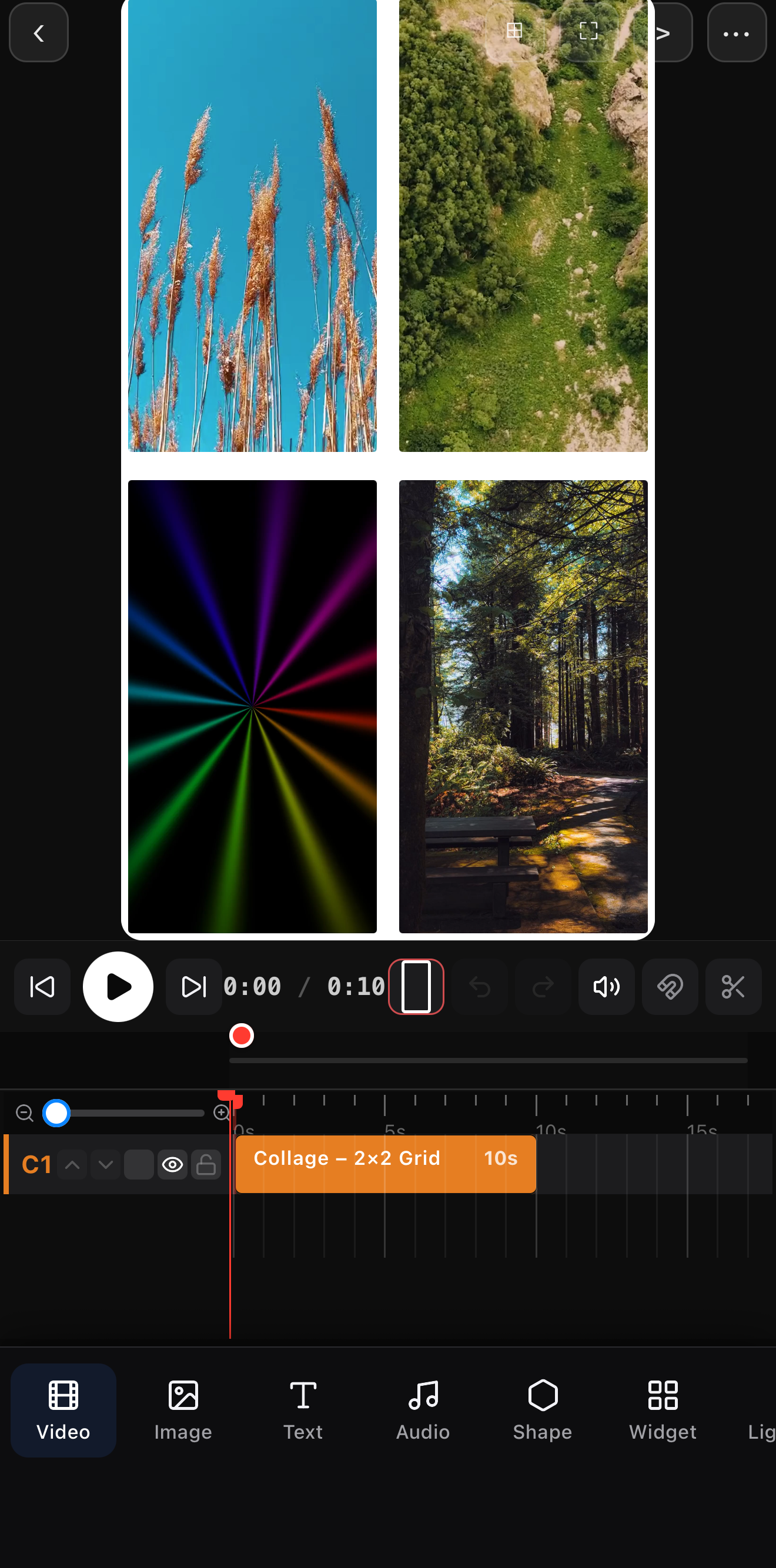
Task: Open the portrait aspect ratio selector
Action: click(416, 987)
